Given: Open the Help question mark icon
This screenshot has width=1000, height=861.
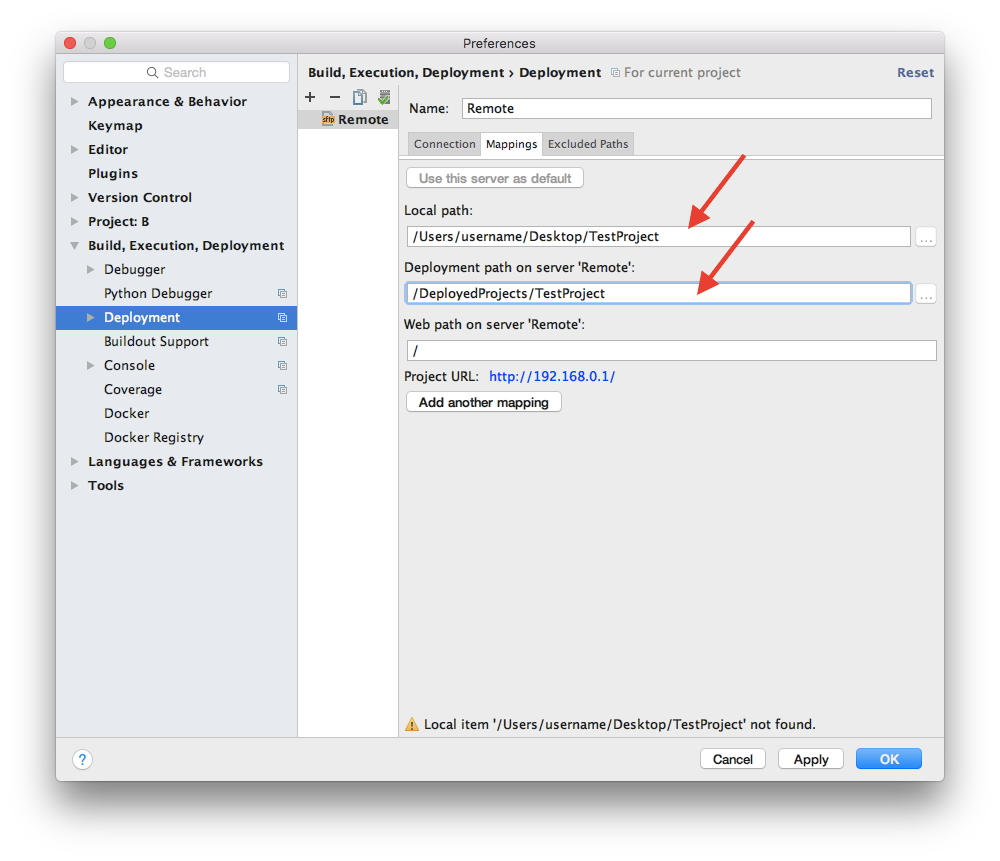Looking at the screenshot, I should pos(82,759).
